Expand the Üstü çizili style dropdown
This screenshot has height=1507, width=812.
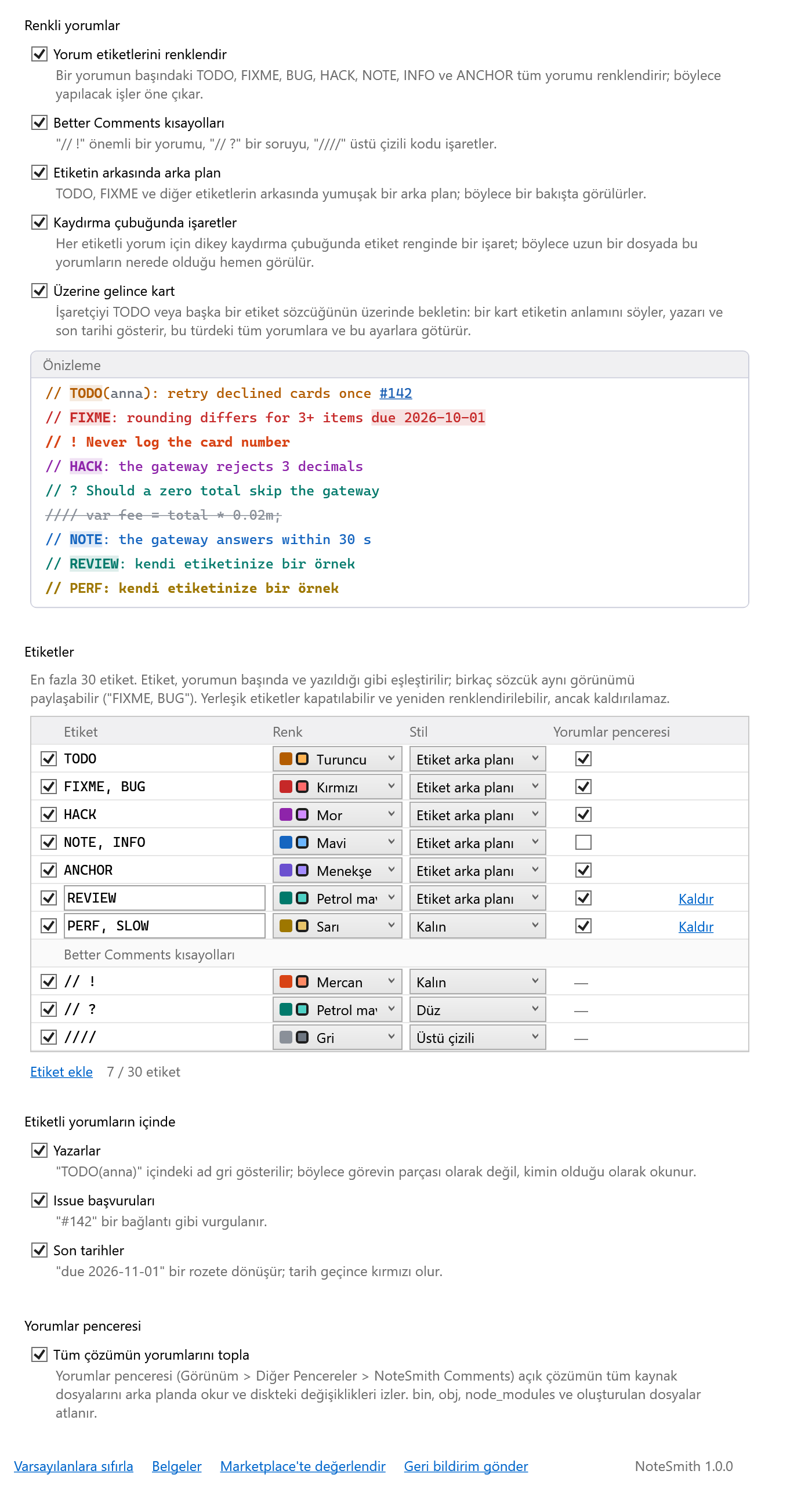coord(477,1037)
